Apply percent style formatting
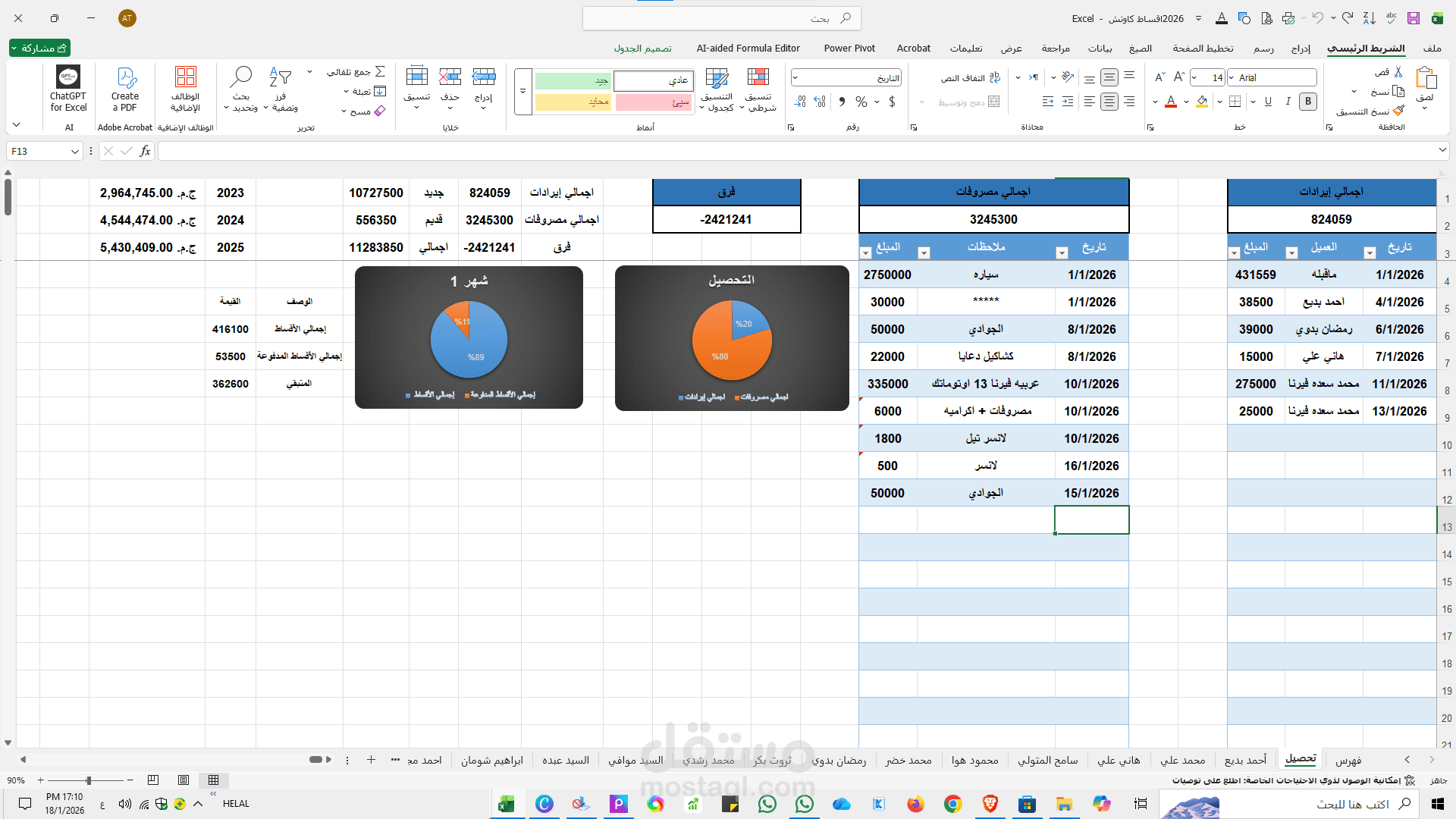1456x819 pixels. [861, 102]
